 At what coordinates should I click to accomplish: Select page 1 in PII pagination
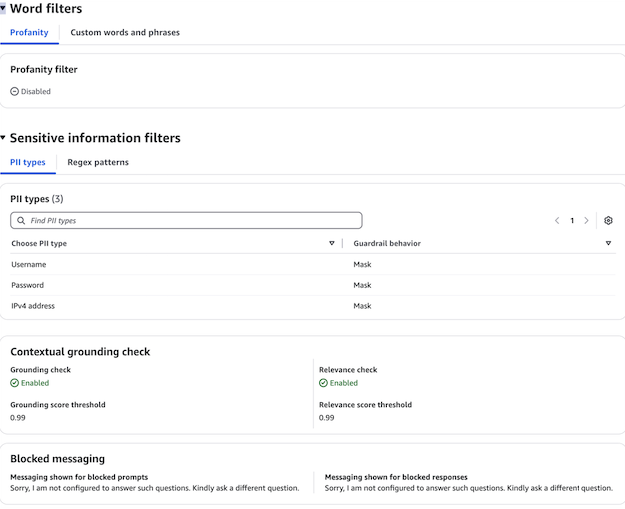click(572, 220)
